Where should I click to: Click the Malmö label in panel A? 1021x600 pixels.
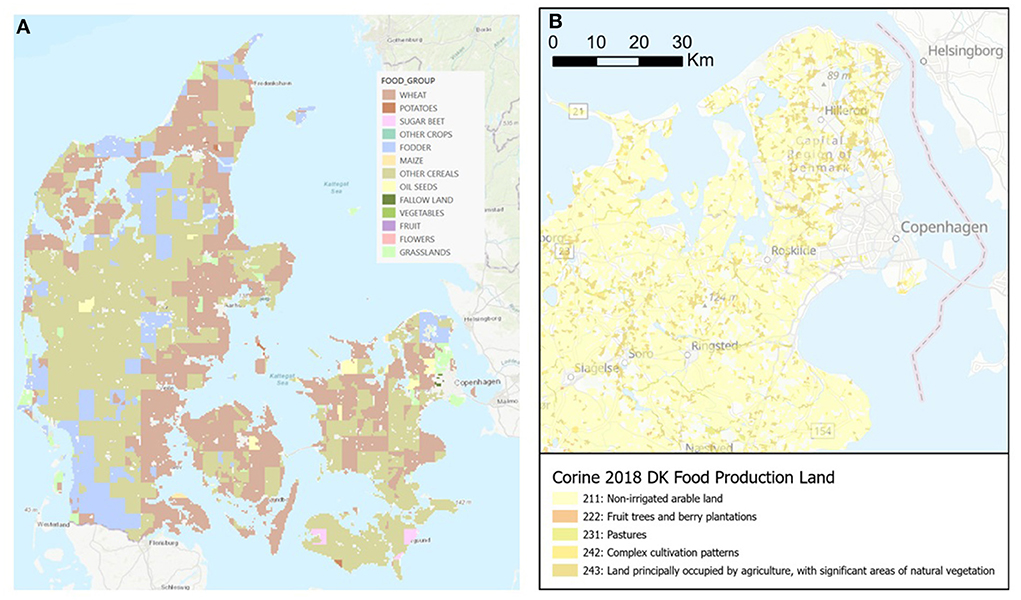click(x=508, y=402)
